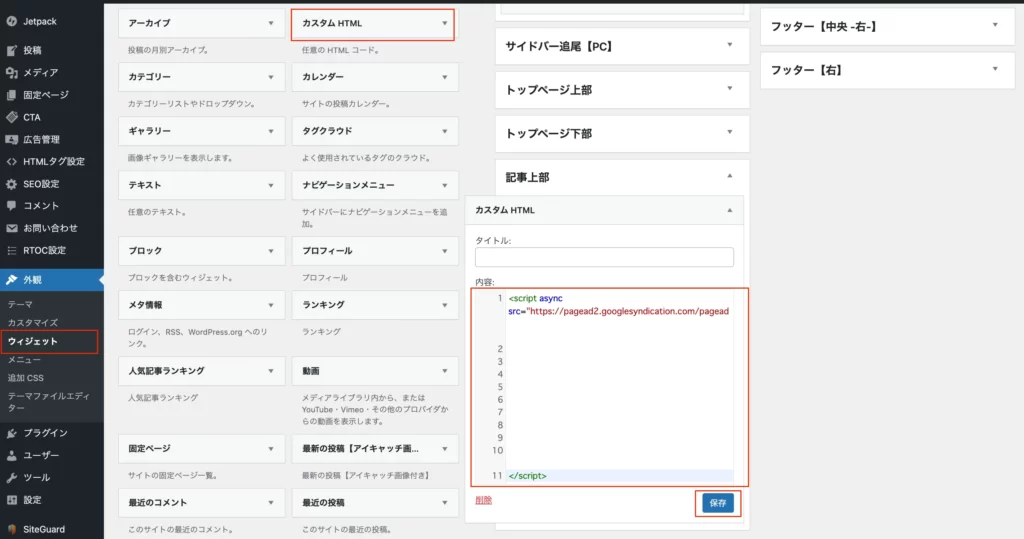Collapse the カスタム HTML widget in 記事上部
Viewport: 1024px width, 539px height.
(730, 210)
